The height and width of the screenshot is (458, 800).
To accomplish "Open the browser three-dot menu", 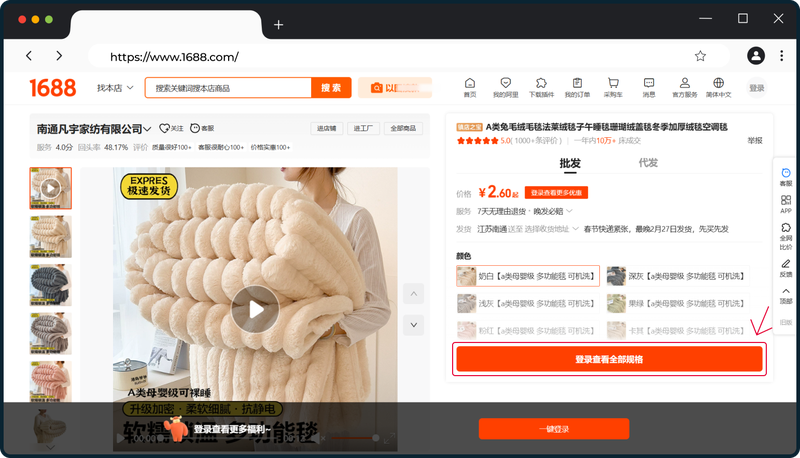I will 781,56.
